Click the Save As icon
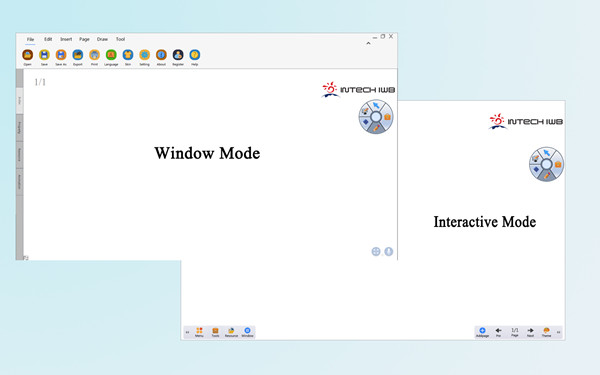 coord(61,55)
